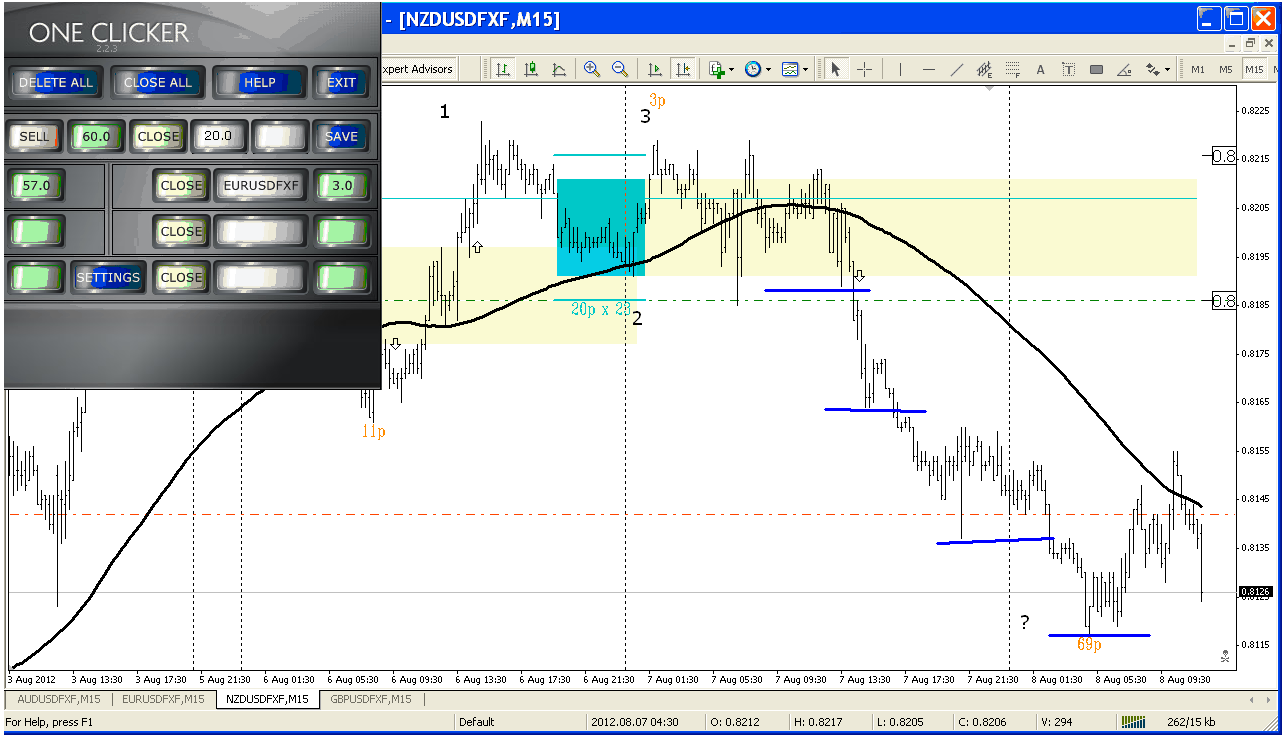Switch chart to bar chart mode

(x=502, y=69)
